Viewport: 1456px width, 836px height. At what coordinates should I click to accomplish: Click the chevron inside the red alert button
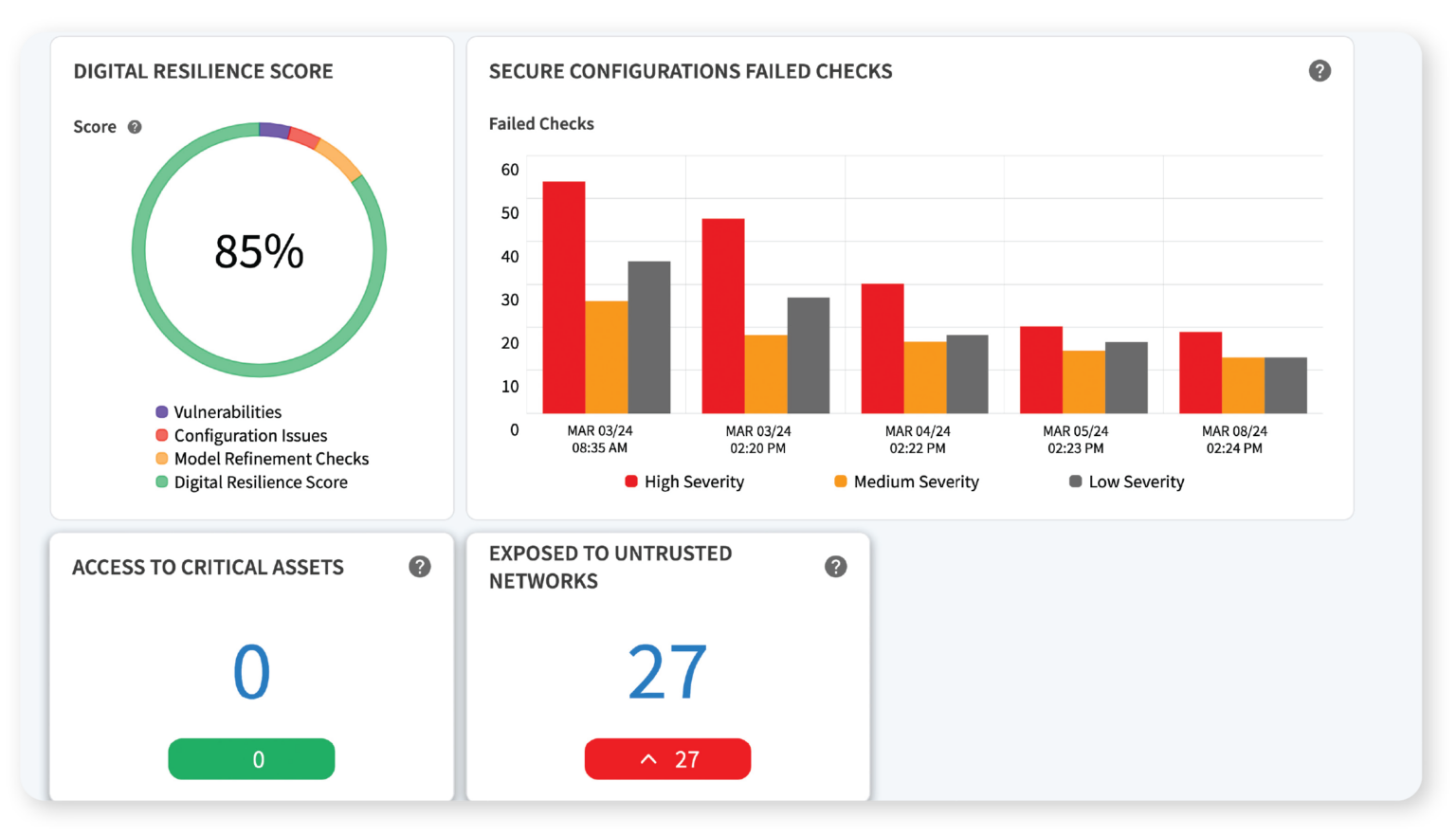pos(648,758)
